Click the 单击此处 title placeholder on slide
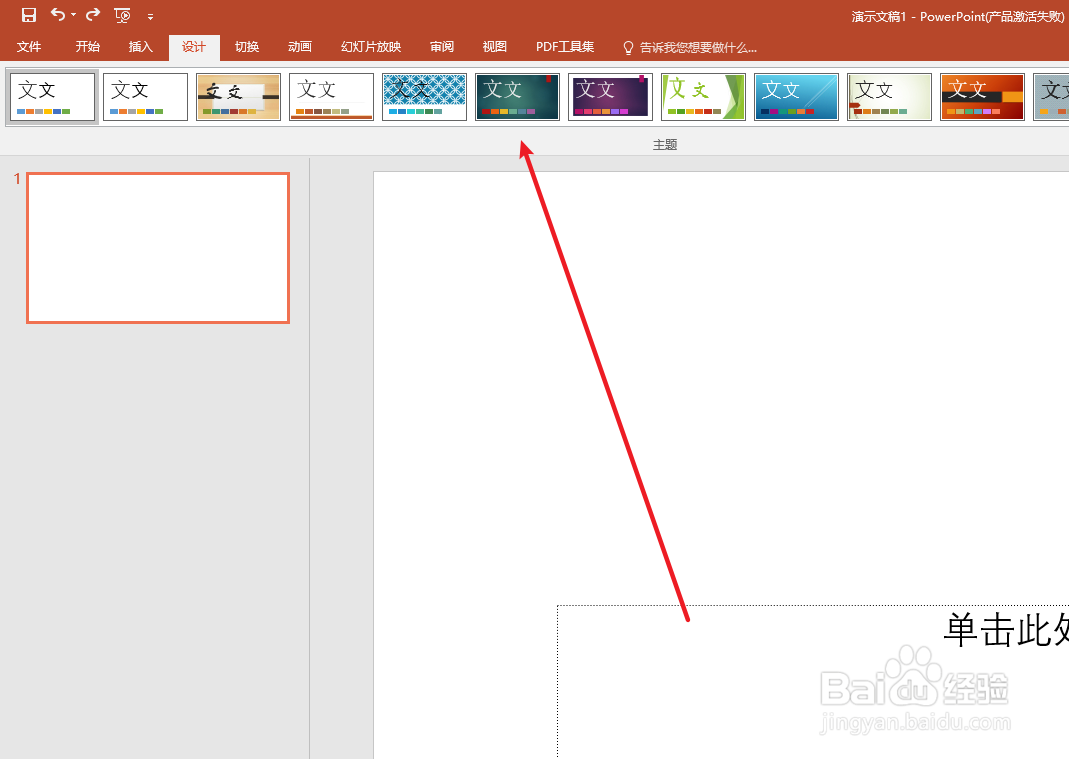Screen dimensions: 1069x759 click(x=813, y=681)
